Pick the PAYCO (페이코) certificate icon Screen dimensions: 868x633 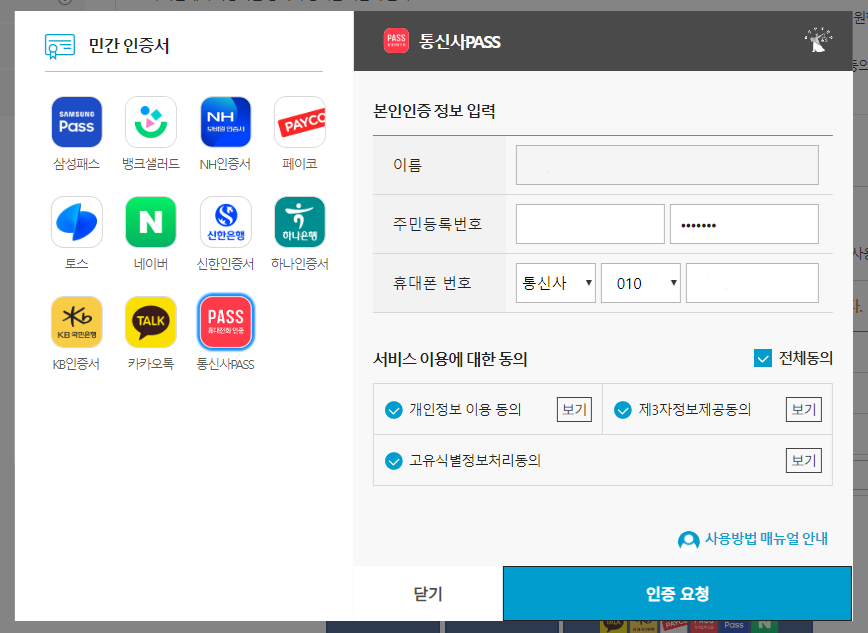click(299, 122)
